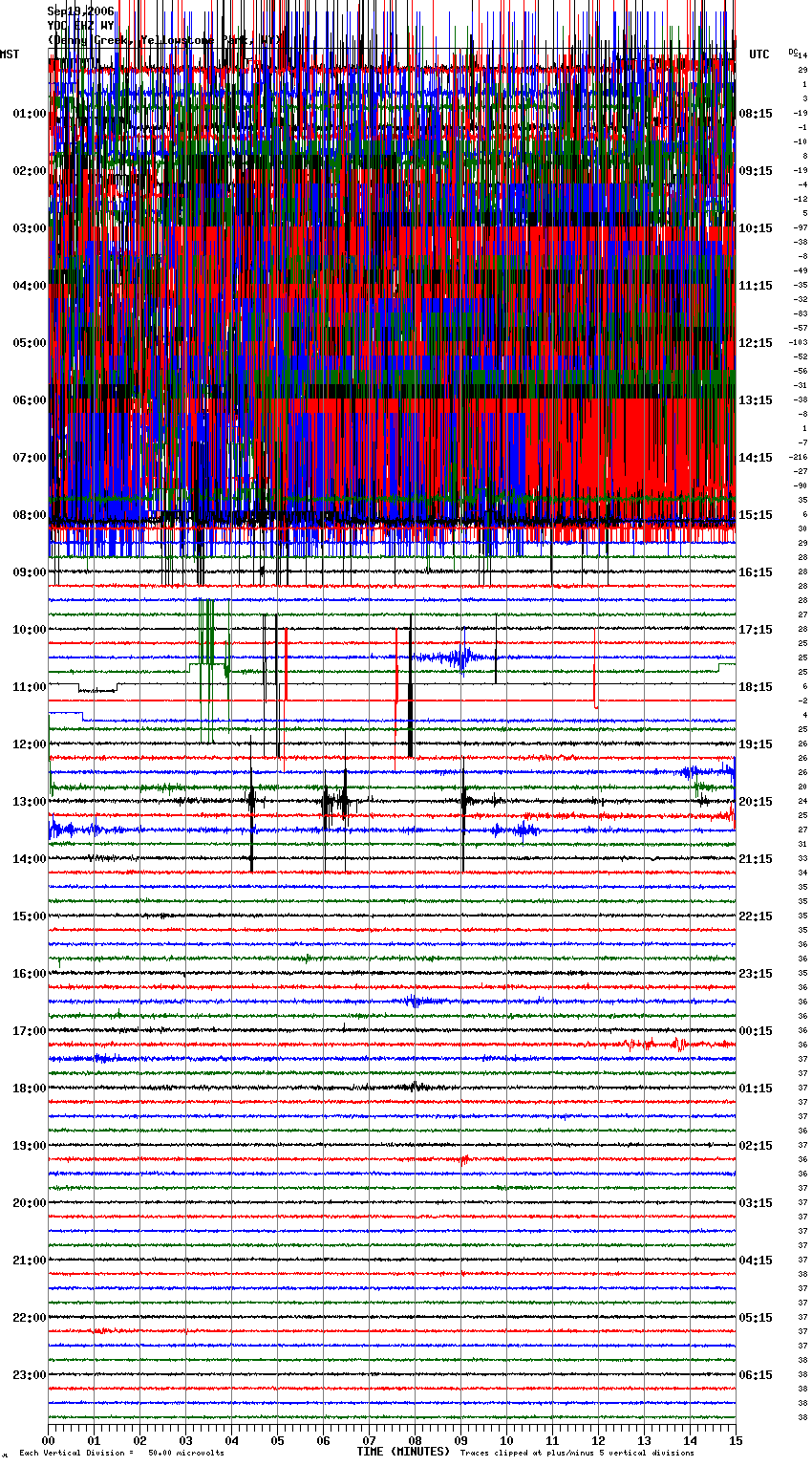Click the 00:15 UTC time label
The height and width of the screenshot is (1466, 812).
pos(756,1031)
